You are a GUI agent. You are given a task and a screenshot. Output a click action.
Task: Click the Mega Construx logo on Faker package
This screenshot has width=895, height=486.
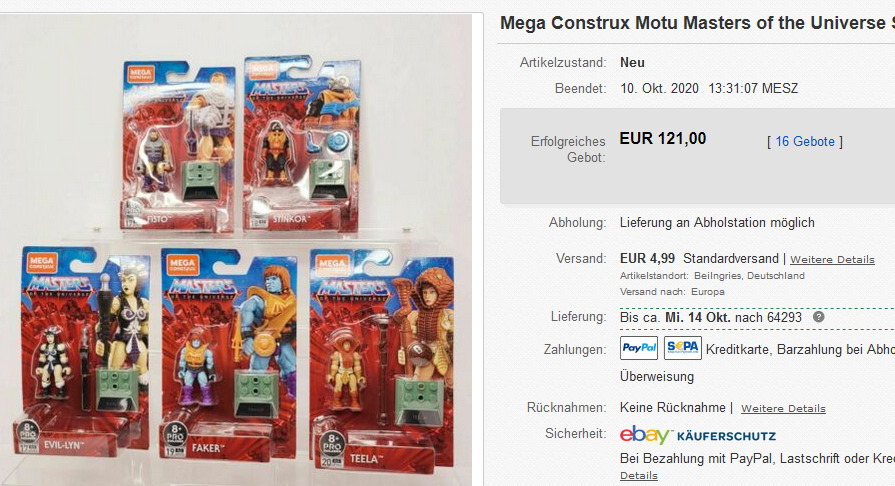182,265
